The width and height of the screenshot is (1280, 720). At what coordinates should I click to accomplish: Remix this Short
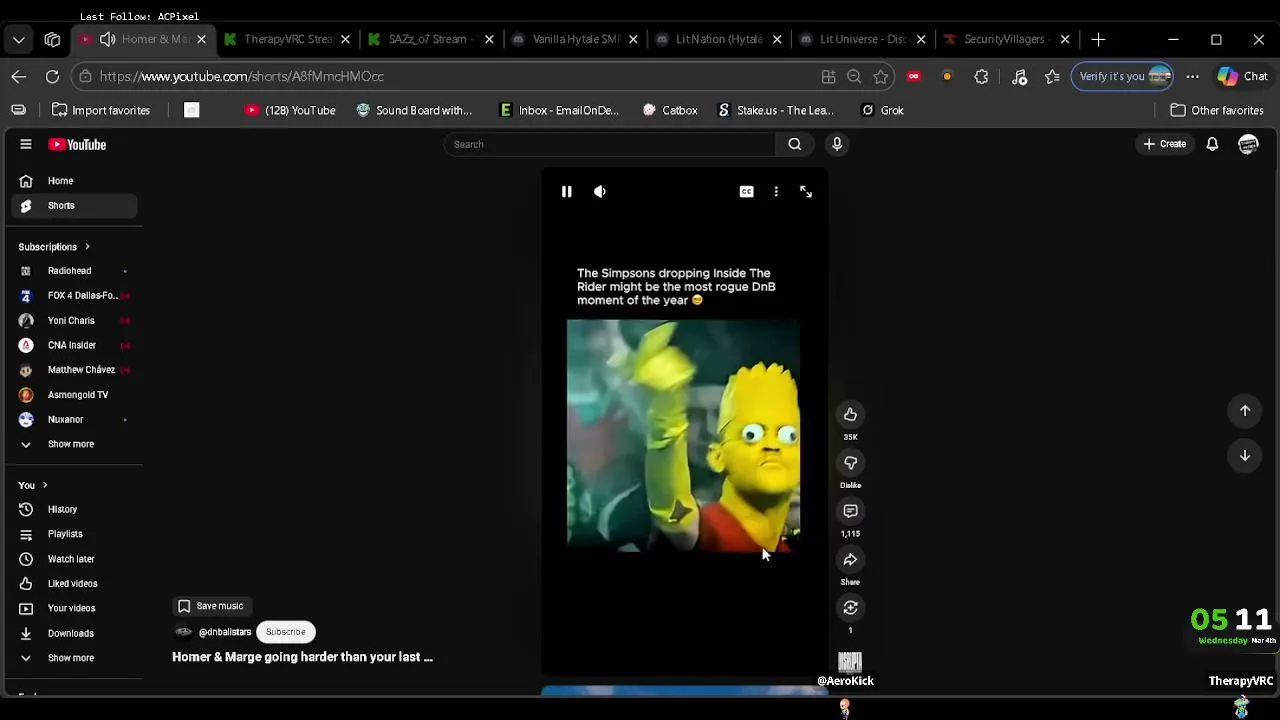click(x=850, y=607)
